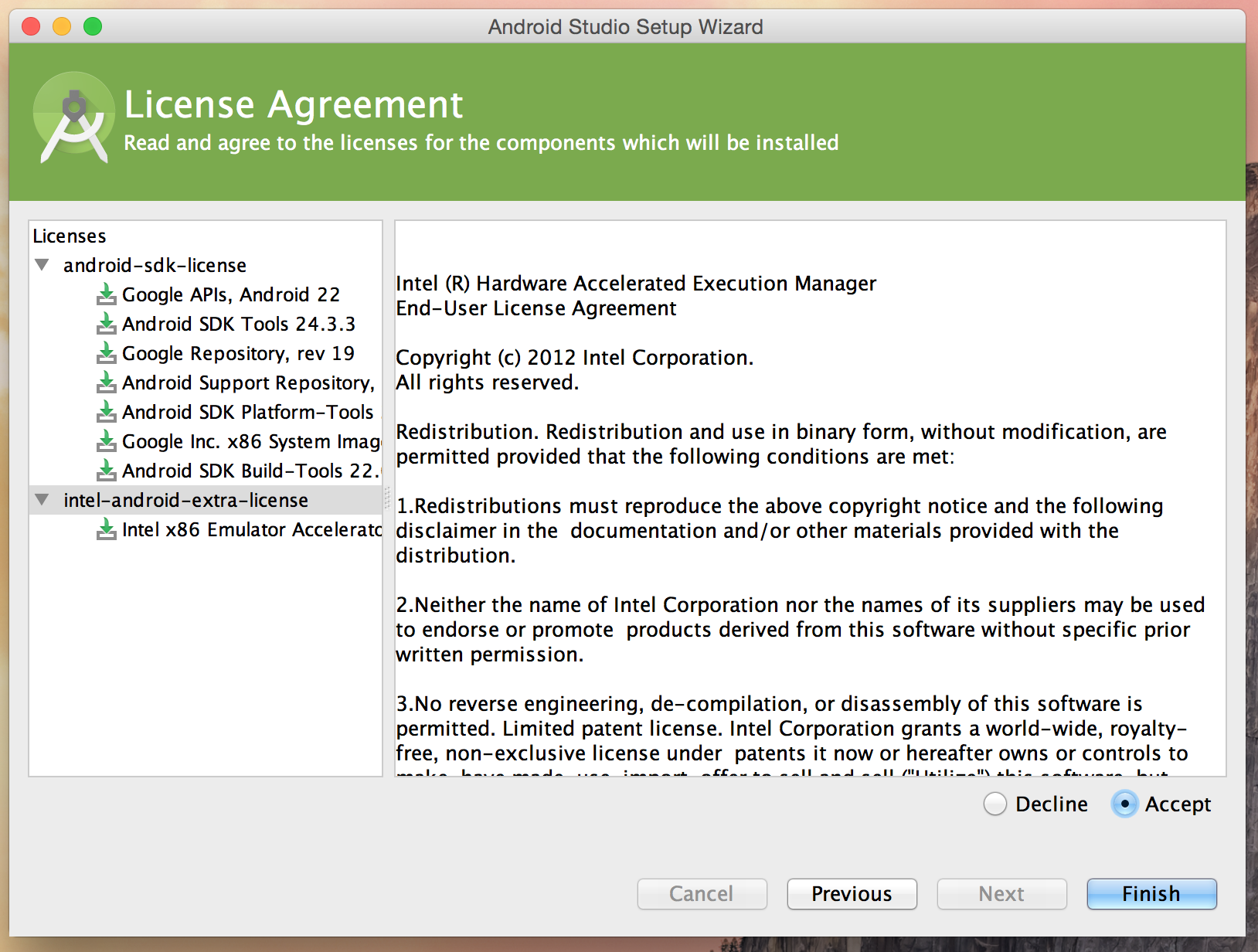Collapse the android-sdk-license tree node

42,265
